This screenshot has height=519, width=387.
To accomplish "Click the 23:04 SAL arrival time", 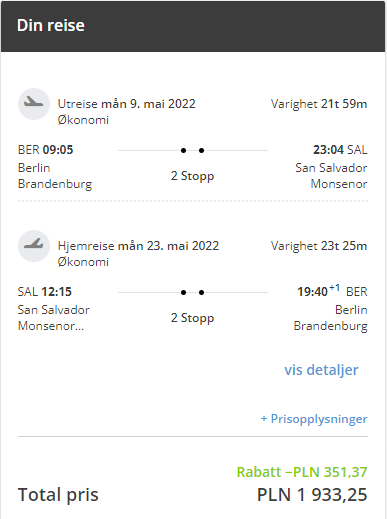I will [340, 150].
